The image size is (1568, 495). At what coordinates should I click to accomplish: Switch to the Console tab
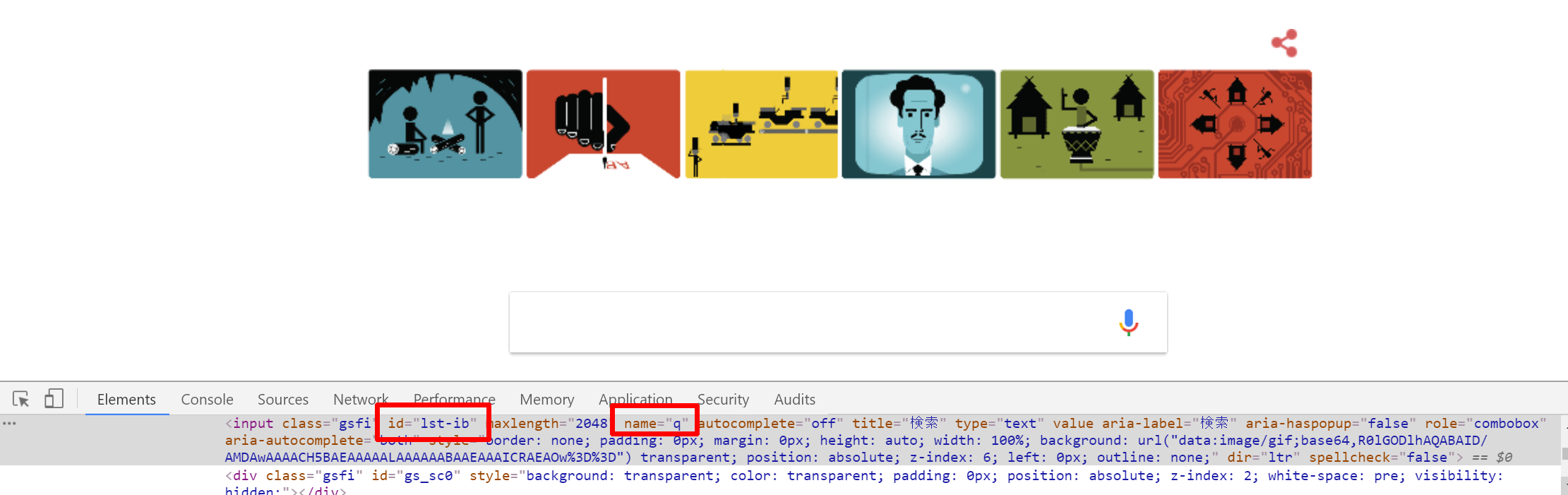coord(207,400)
